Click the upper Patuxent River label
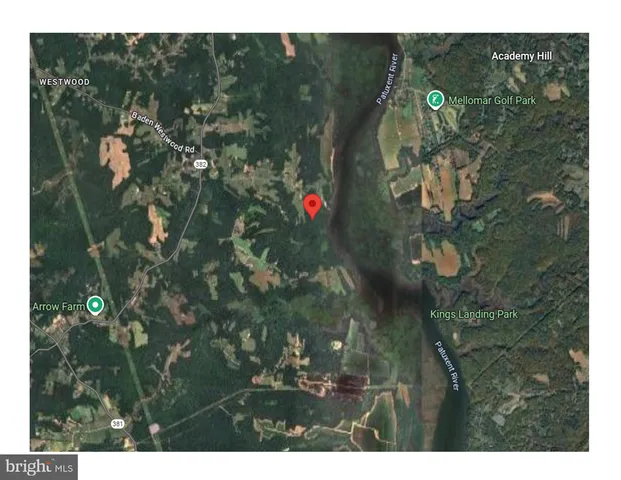621x480 pixels. pyautogui.click(x=387, y=78)
